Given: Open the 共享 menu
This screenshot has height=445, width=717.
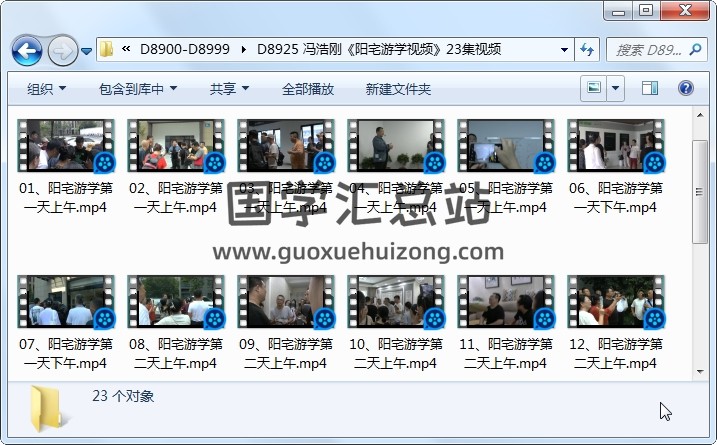Looking at the screenshot, I should pos(229,89).
